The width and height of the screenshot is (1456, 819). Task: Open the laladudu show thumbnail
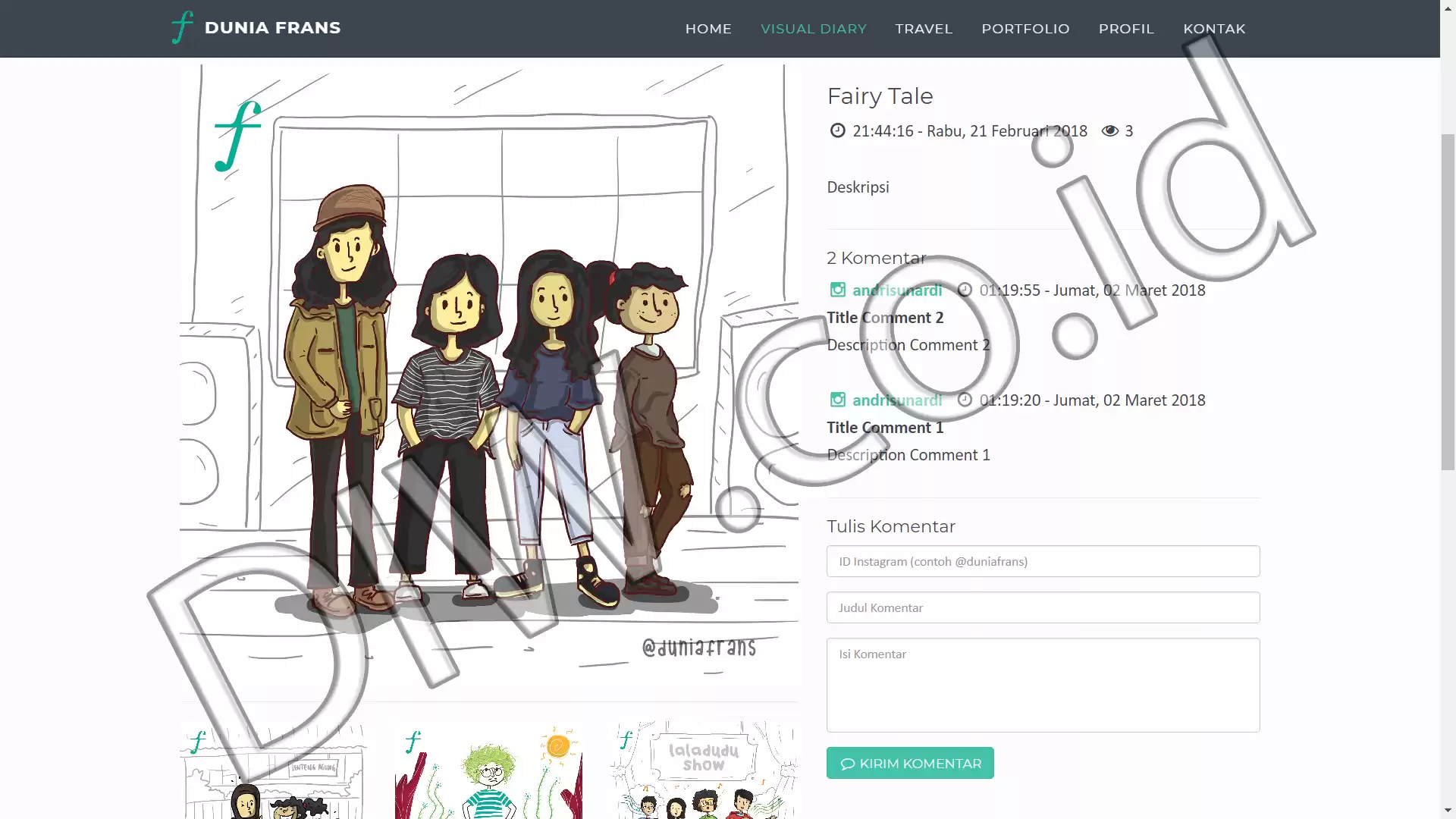tap(704, 770)
